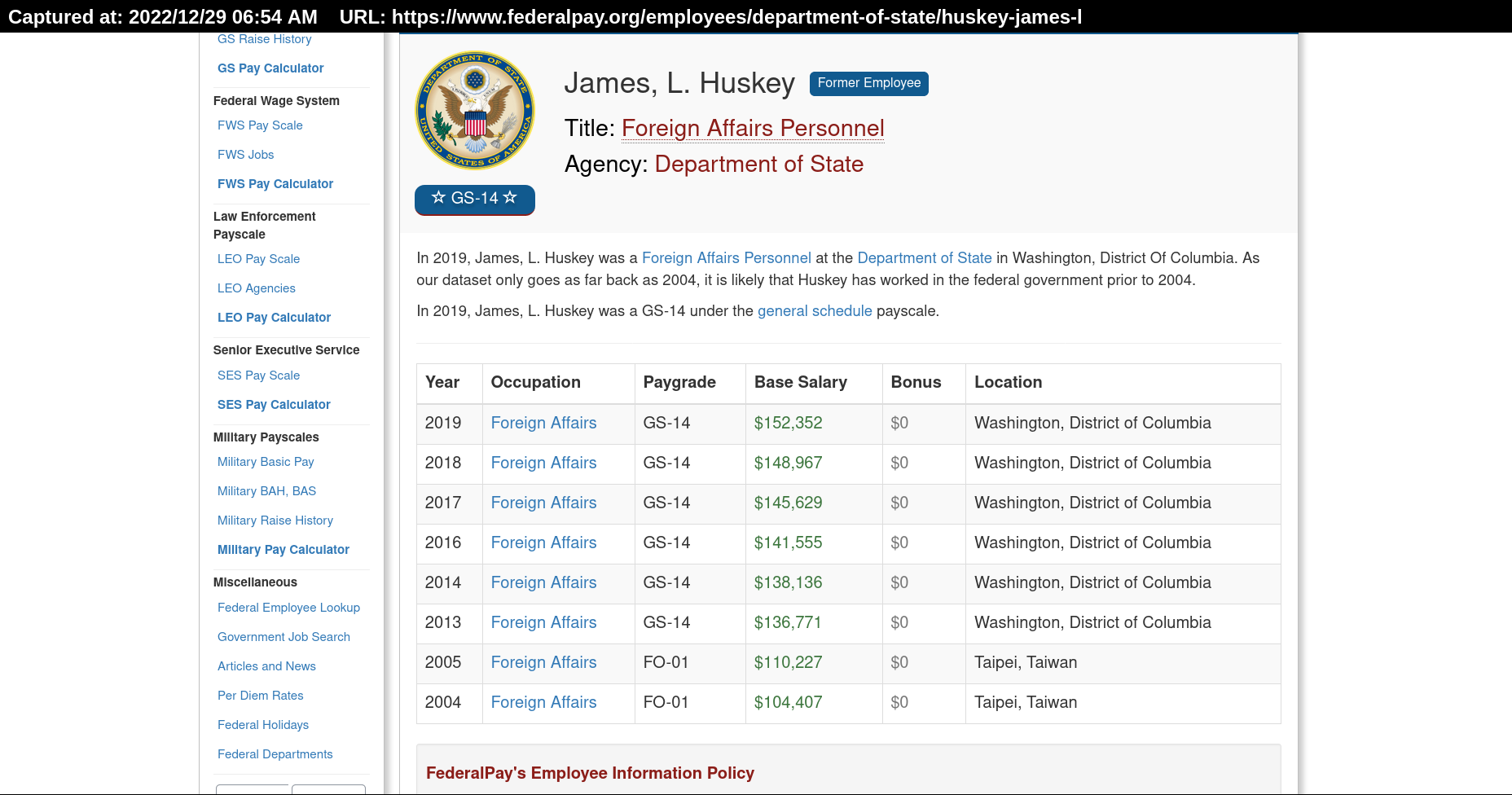Select the $136,771 salary value
The image size is (1512, 795).
[788, 623]
